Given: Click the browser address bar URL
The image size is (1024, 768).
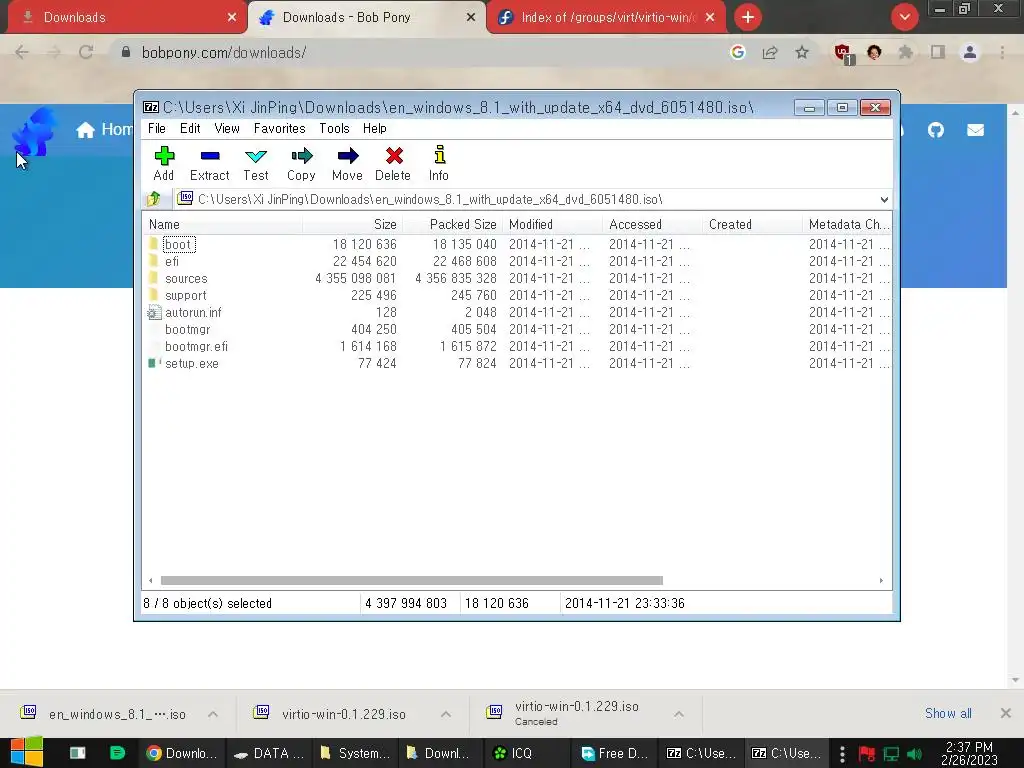Looking at the screenshot, I should pos(224,52).
